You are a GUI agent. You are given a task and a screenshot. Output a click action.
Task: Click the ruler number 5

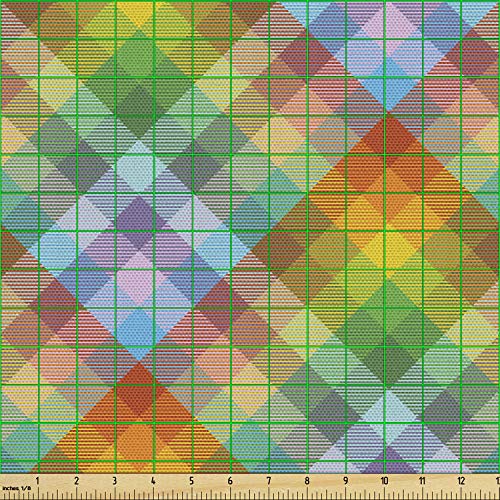191,481
